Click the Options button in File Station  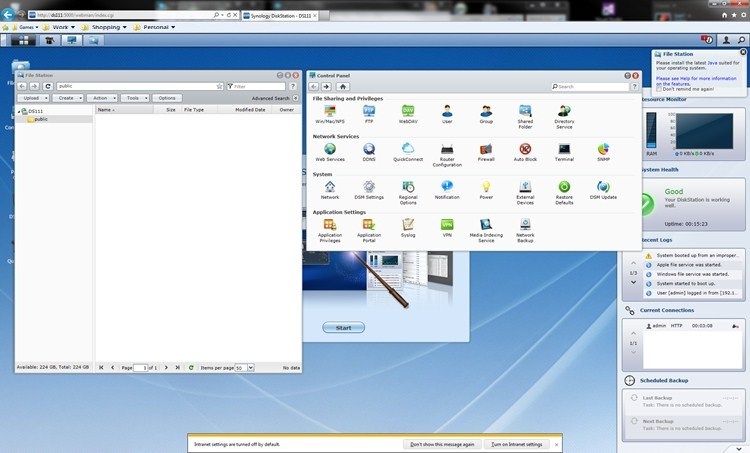(x=167, y=98)
